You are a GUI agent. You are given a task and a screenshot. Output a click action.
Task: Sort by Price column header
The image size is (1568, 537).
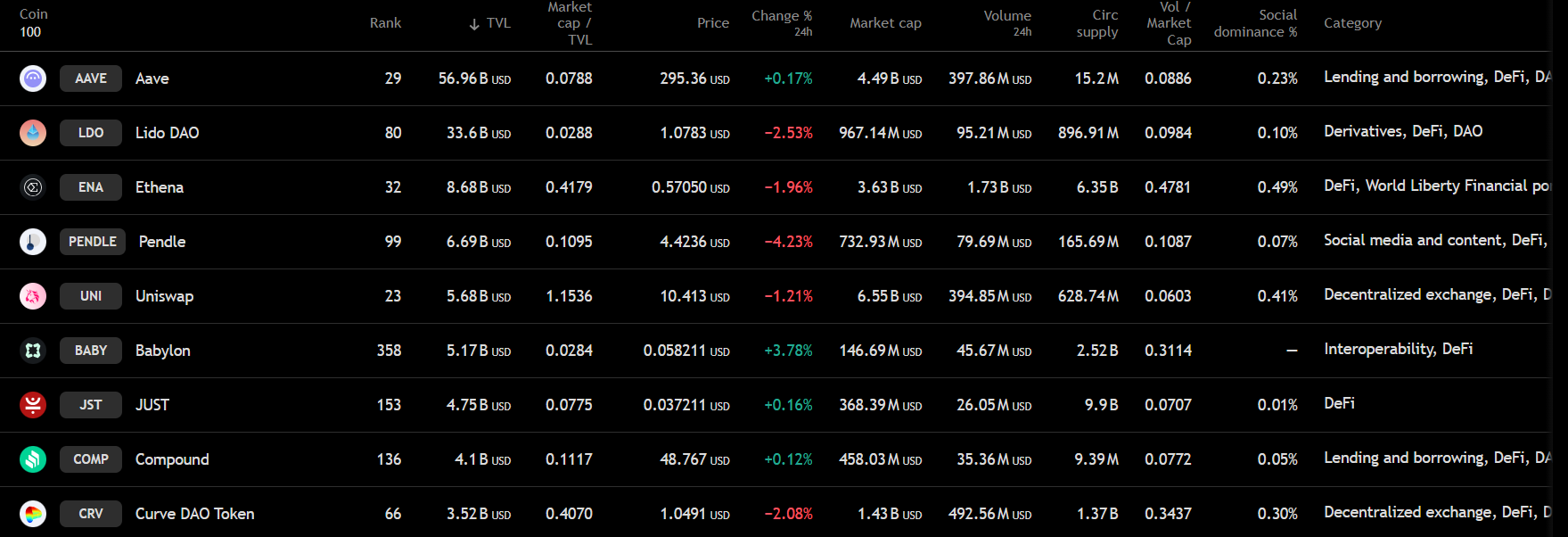[712, 23]
